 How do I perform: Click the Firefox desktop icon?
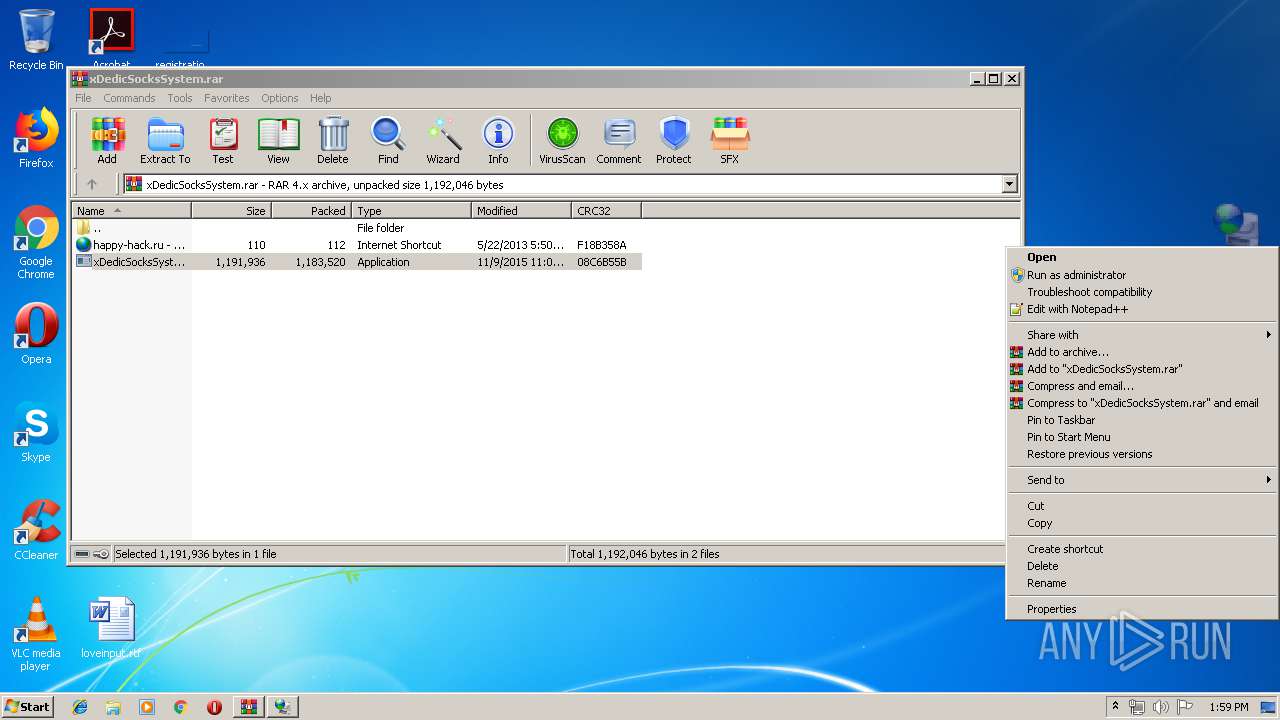coord(36,138)
